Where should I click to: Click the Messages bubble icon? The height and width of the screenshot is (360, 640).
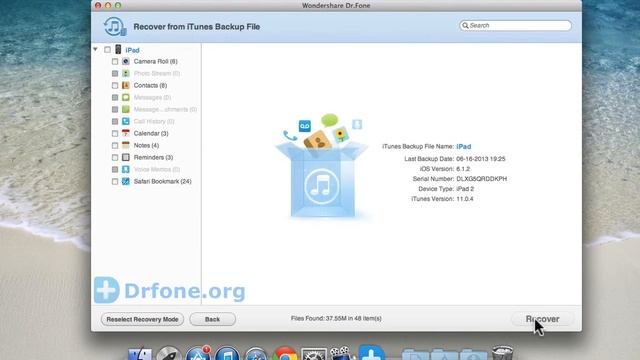pos(126,97)
